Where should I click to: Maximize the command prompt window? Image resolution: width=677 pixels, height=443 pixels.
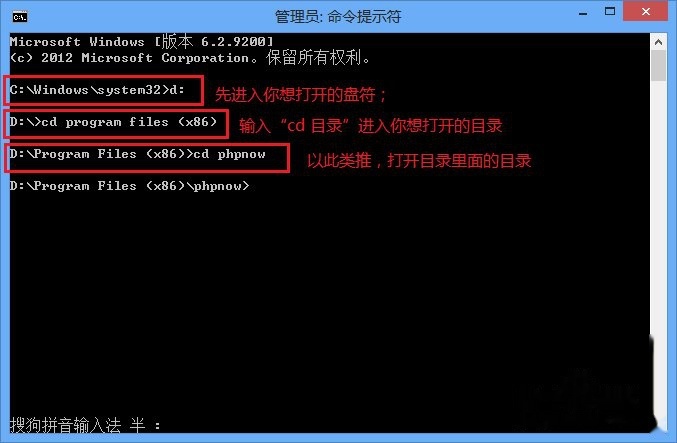pyautogui.click(x=610, y=12)
